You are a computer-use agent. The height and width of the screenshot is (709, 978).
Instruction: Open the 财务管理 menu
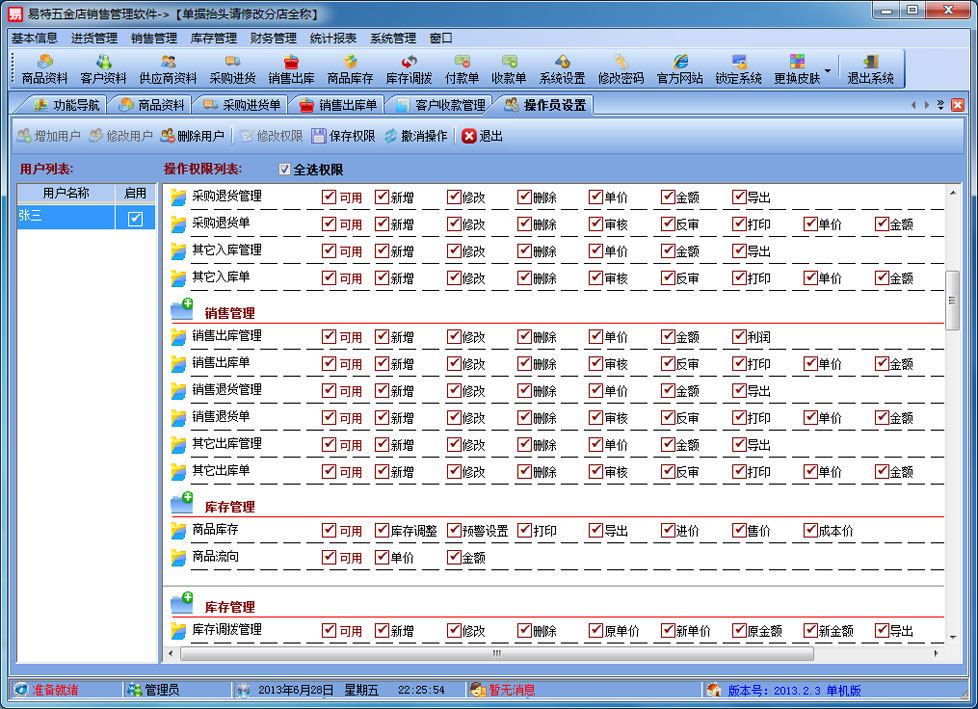(273, 38)
